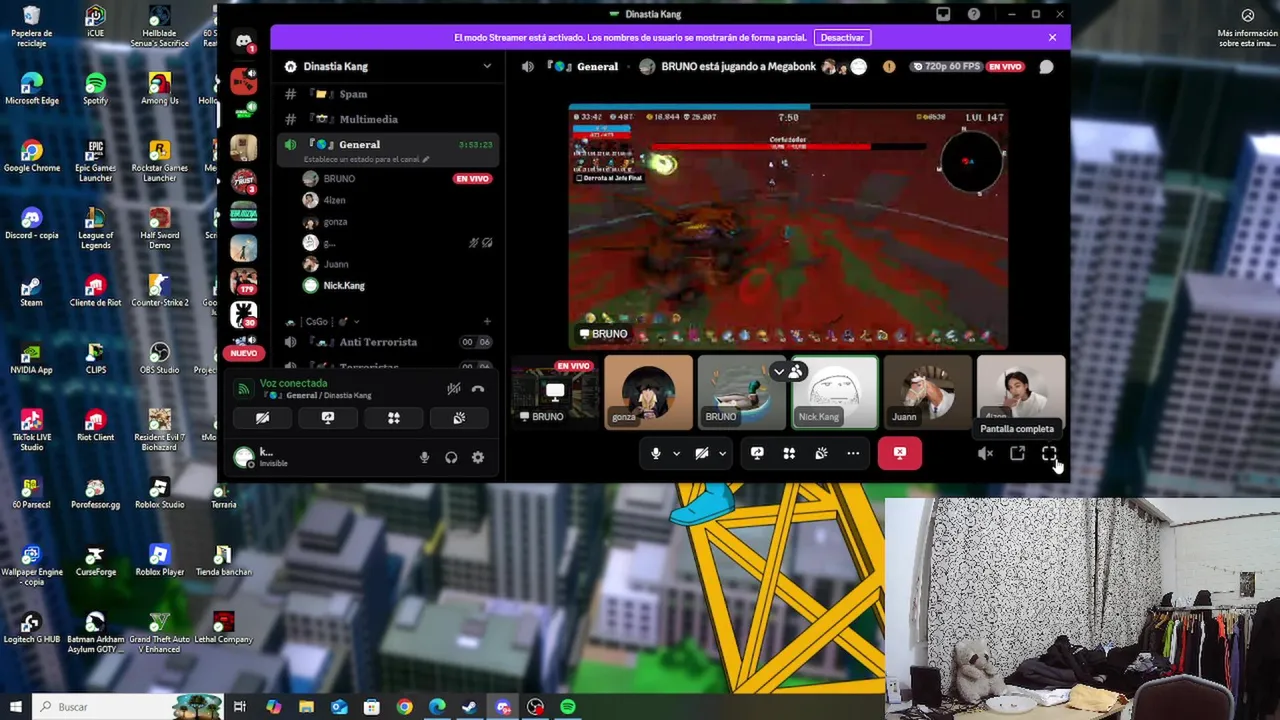Toggle camera button in the voice panel
Image resolution: width=1280 pixels, height=720 pixels.
click(x=262, y=418)
